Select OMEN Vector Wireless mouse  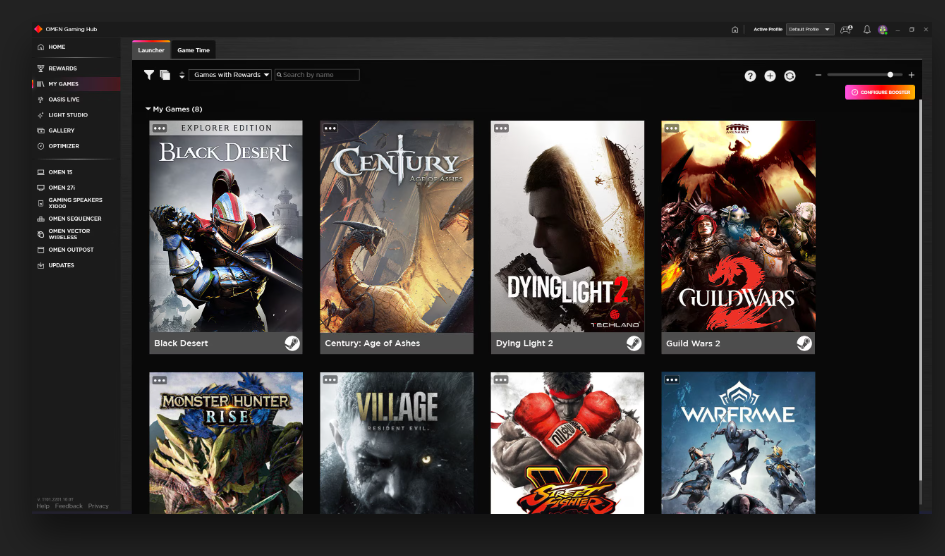click(x=64, y=234)
